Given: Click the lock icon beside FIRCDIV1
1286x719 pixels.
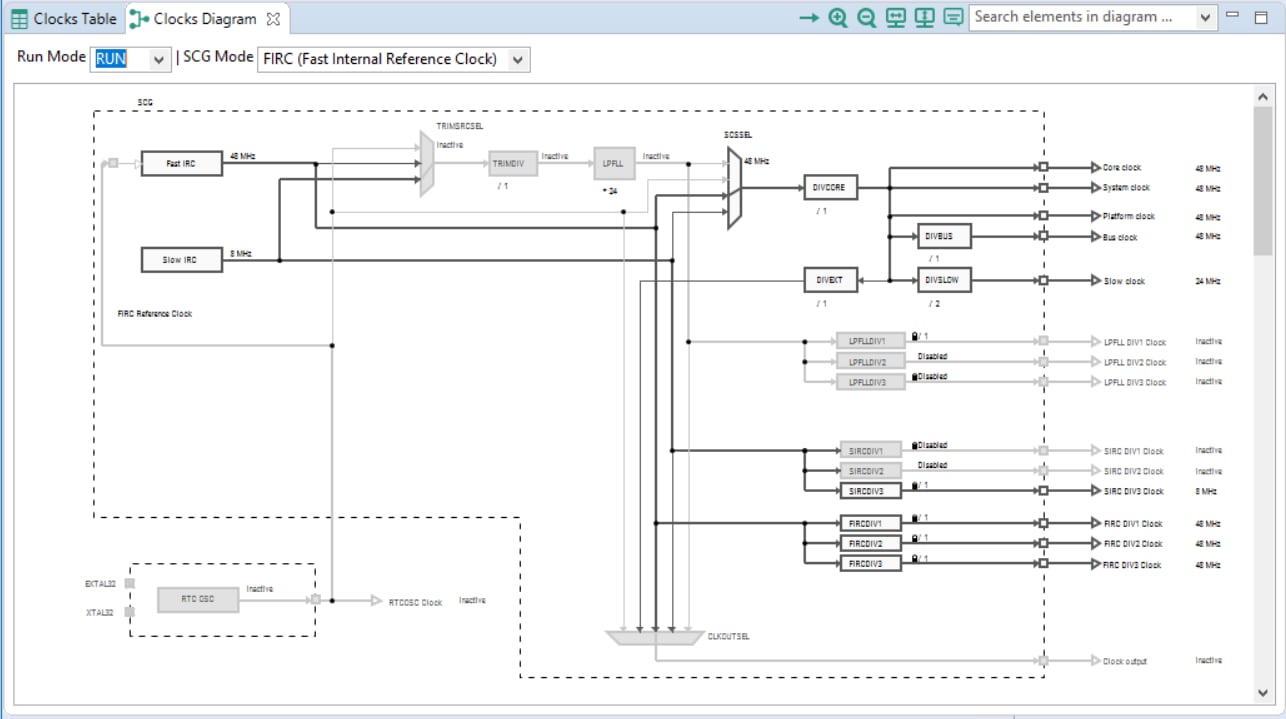Looking at the screenshot, I should pos(915,518).
